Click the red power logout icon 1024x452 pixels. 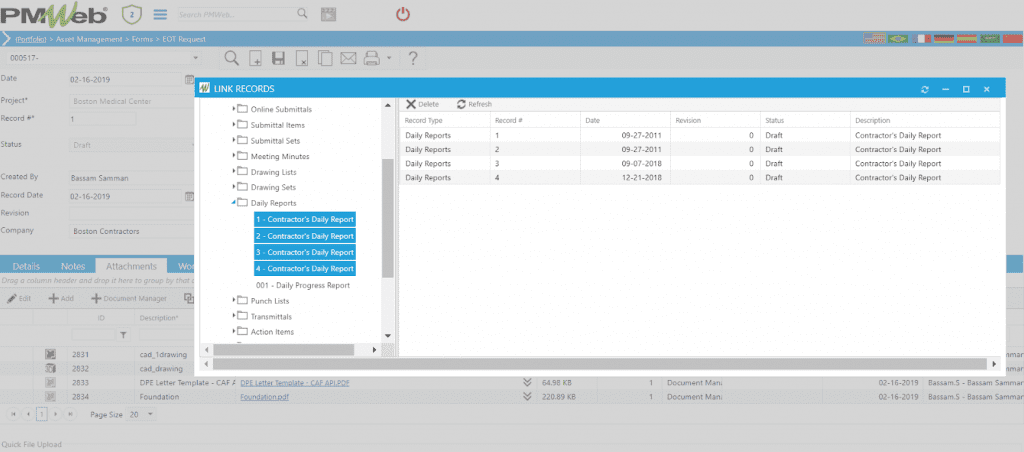[403, 14]
